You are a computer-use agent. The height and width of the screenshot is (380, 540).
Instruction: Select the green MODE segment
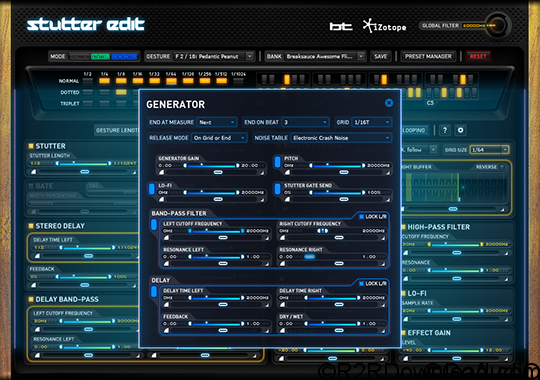click(x=100, y=57)
